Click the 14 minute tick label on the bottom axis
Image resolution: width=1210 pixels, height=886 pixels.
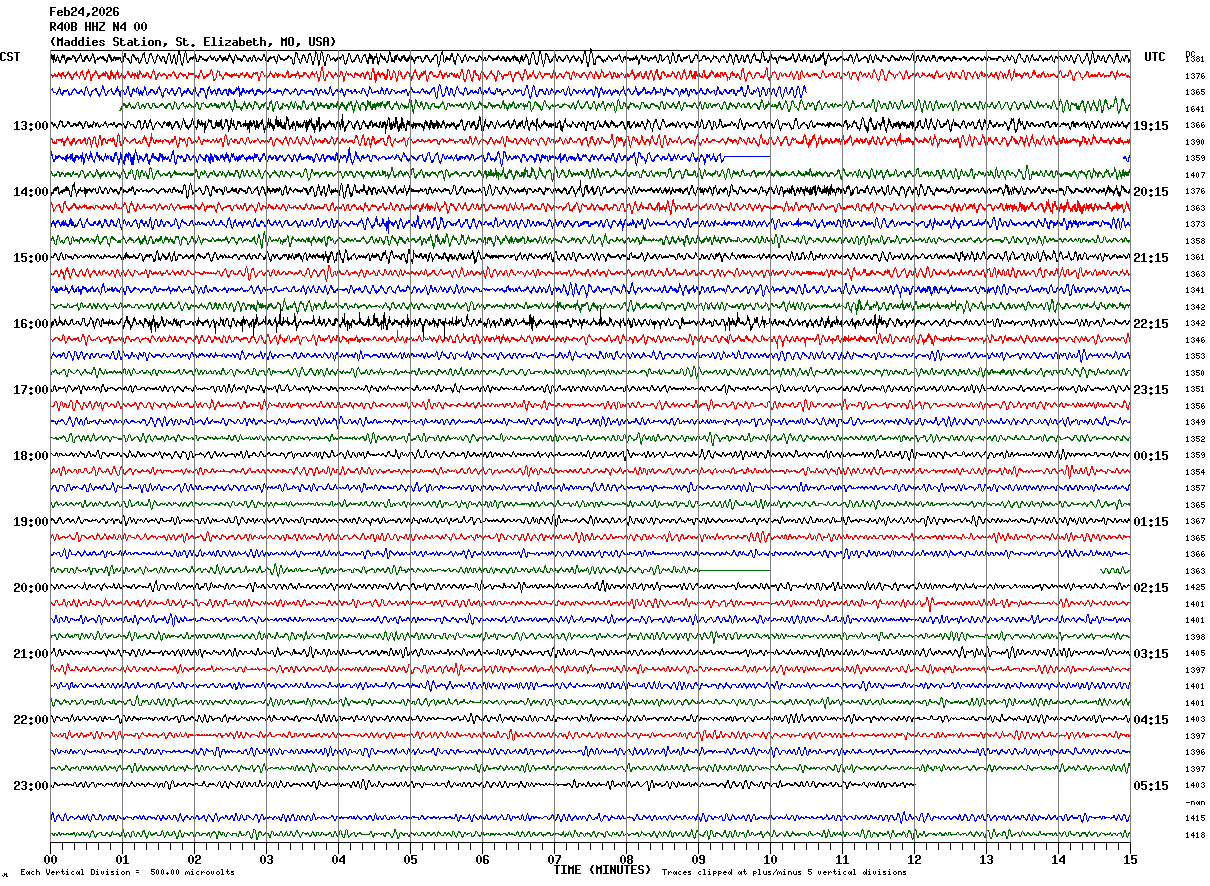[x=1058, y=859]
